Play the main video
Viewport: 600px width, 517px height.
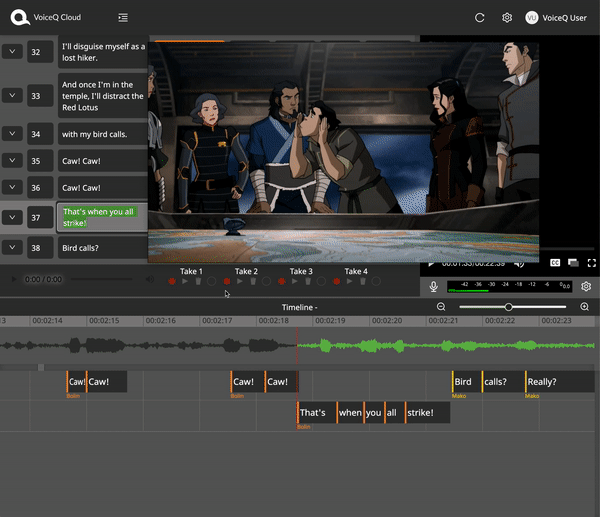431,264
